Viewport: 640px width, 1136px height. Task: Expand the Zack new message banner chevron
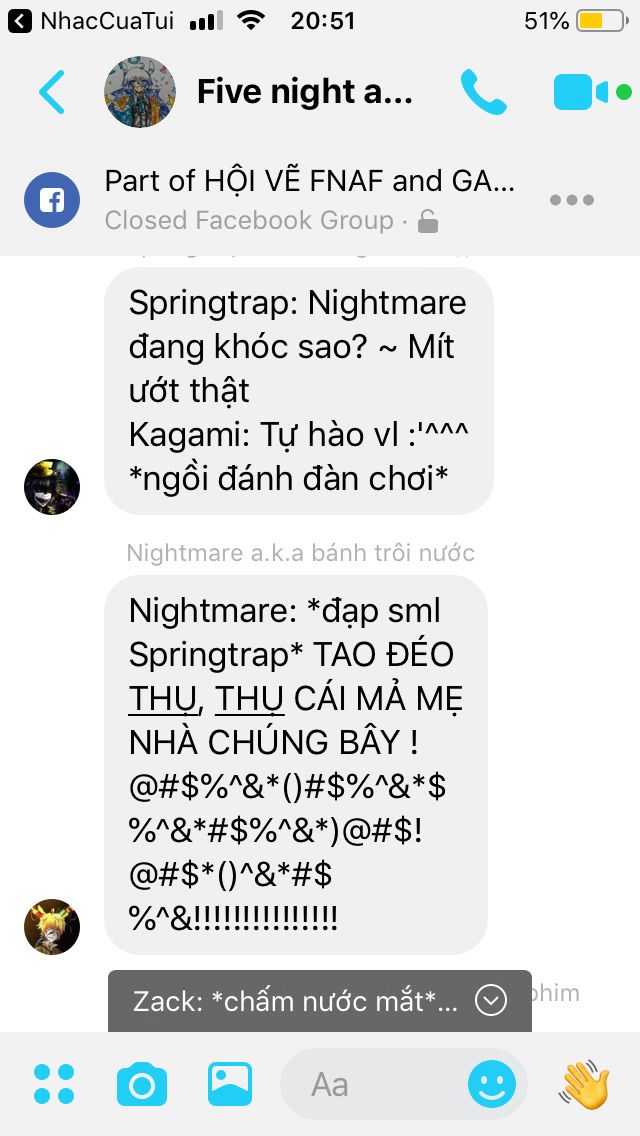click(x=491, y=1001)
